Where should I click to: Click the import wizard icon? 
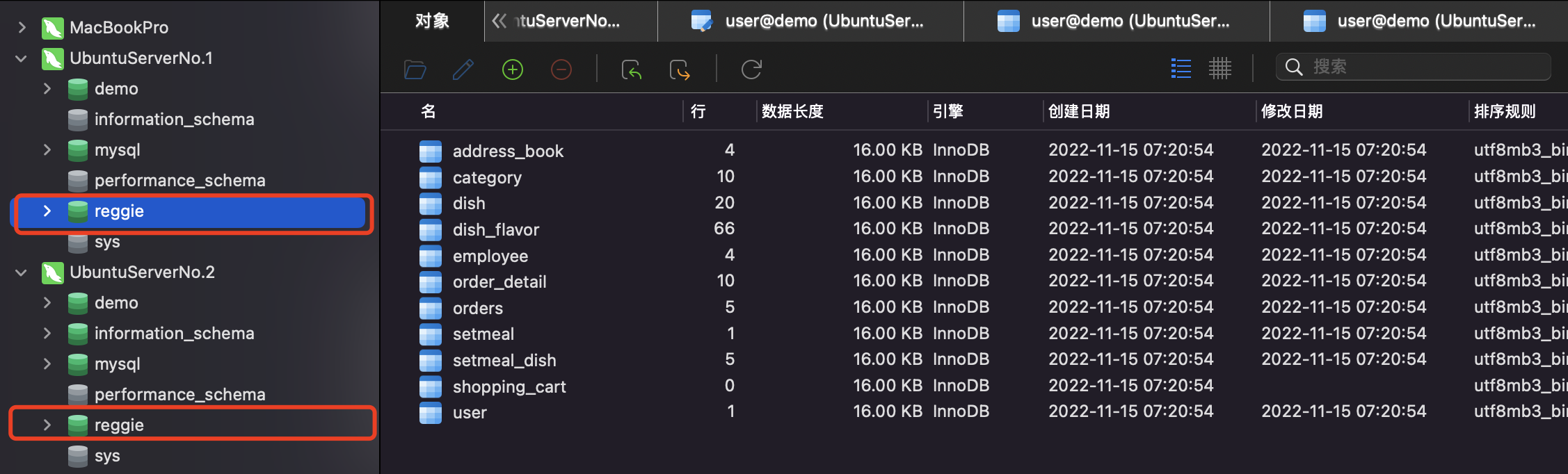pyautogui.click(x=631, y=70)
